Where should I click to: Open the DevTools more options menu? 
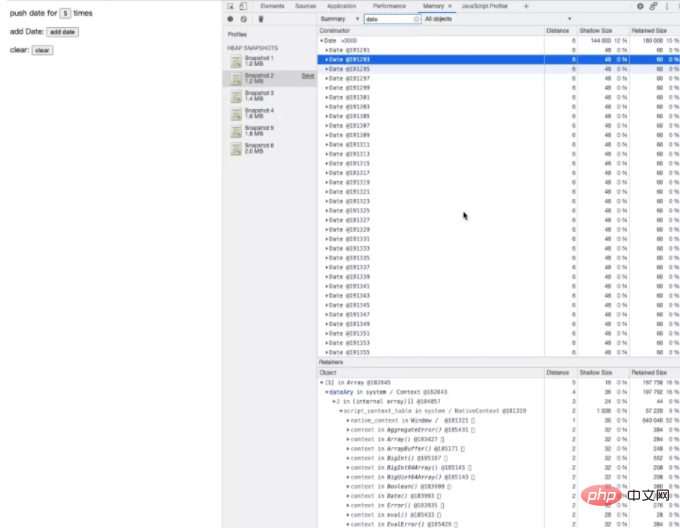pos(667,6)
